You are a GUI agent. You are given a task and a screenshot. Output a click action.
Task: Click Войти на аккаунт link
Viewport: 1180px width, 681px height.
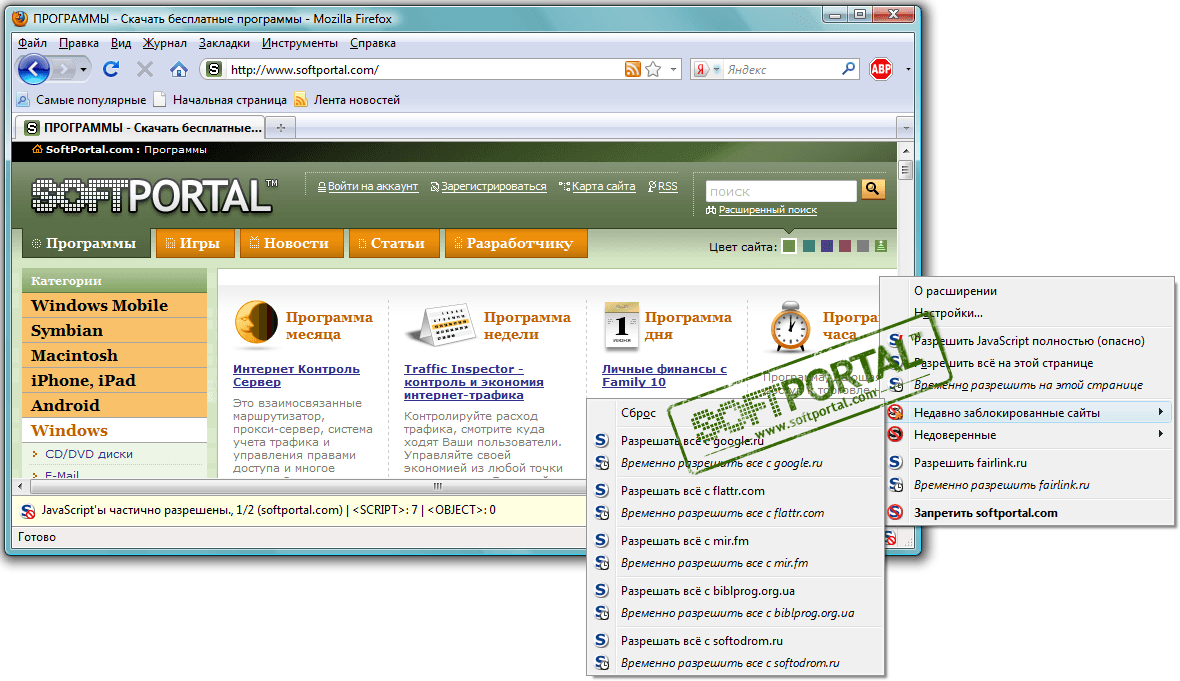click(368, 187)
